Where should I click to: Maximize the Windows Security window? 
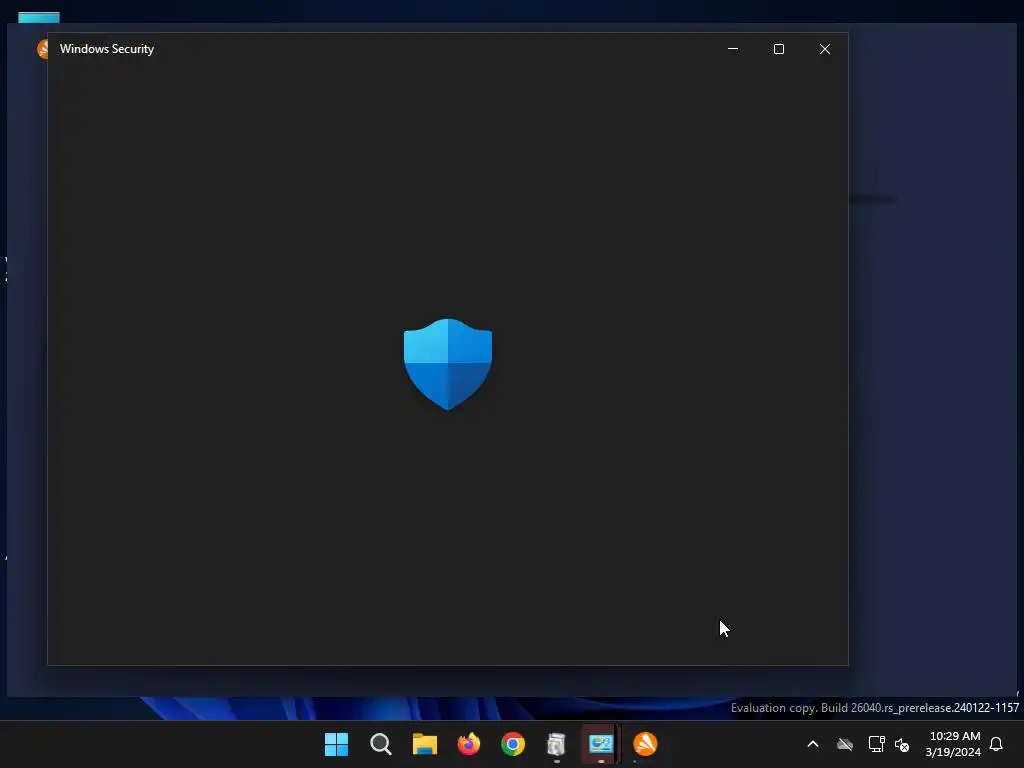(778, 49)
